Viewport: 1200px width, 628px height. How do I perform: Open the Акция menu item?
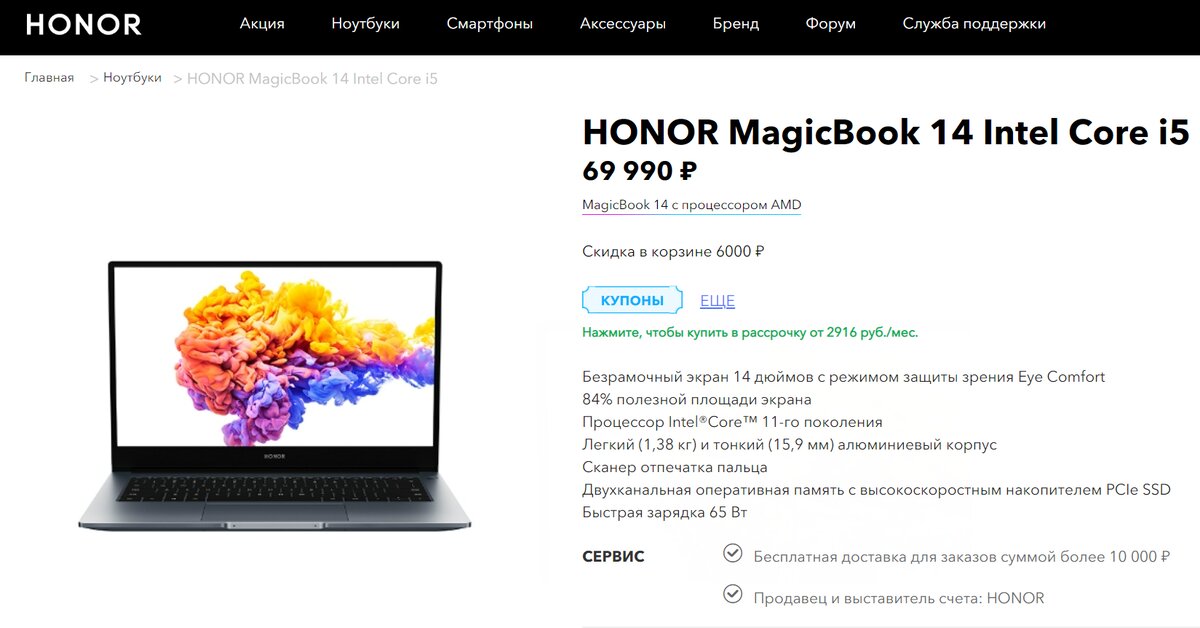[x=262, y=24]
